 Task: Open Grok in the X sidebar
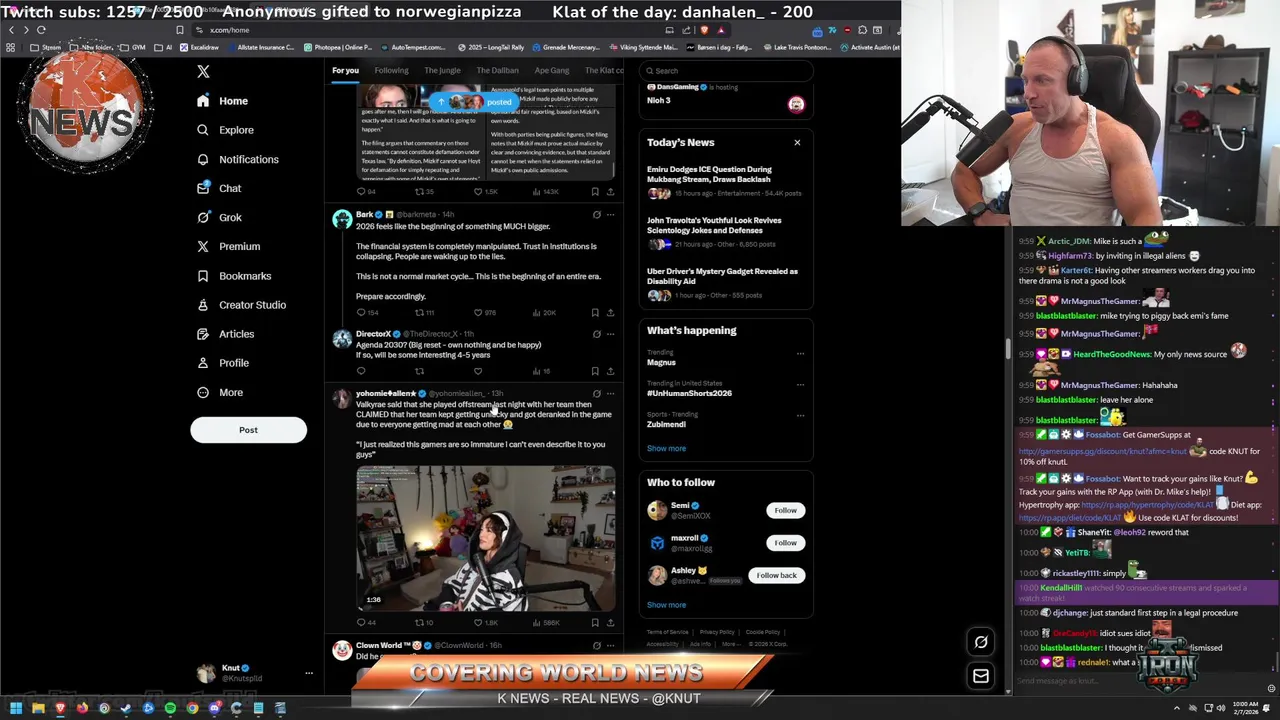pos(219,217)
